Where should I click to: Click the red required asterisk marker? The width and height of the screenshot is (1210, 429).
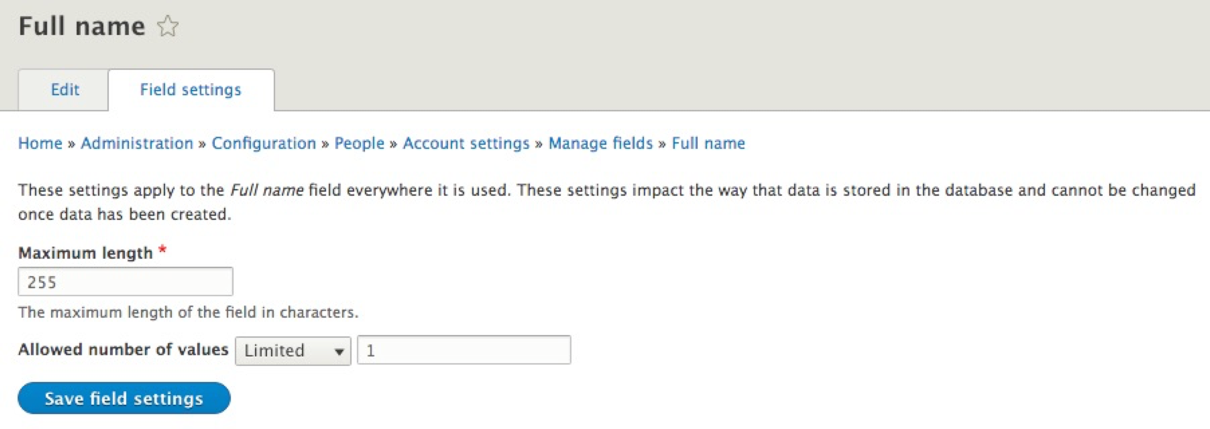[162, 252]
